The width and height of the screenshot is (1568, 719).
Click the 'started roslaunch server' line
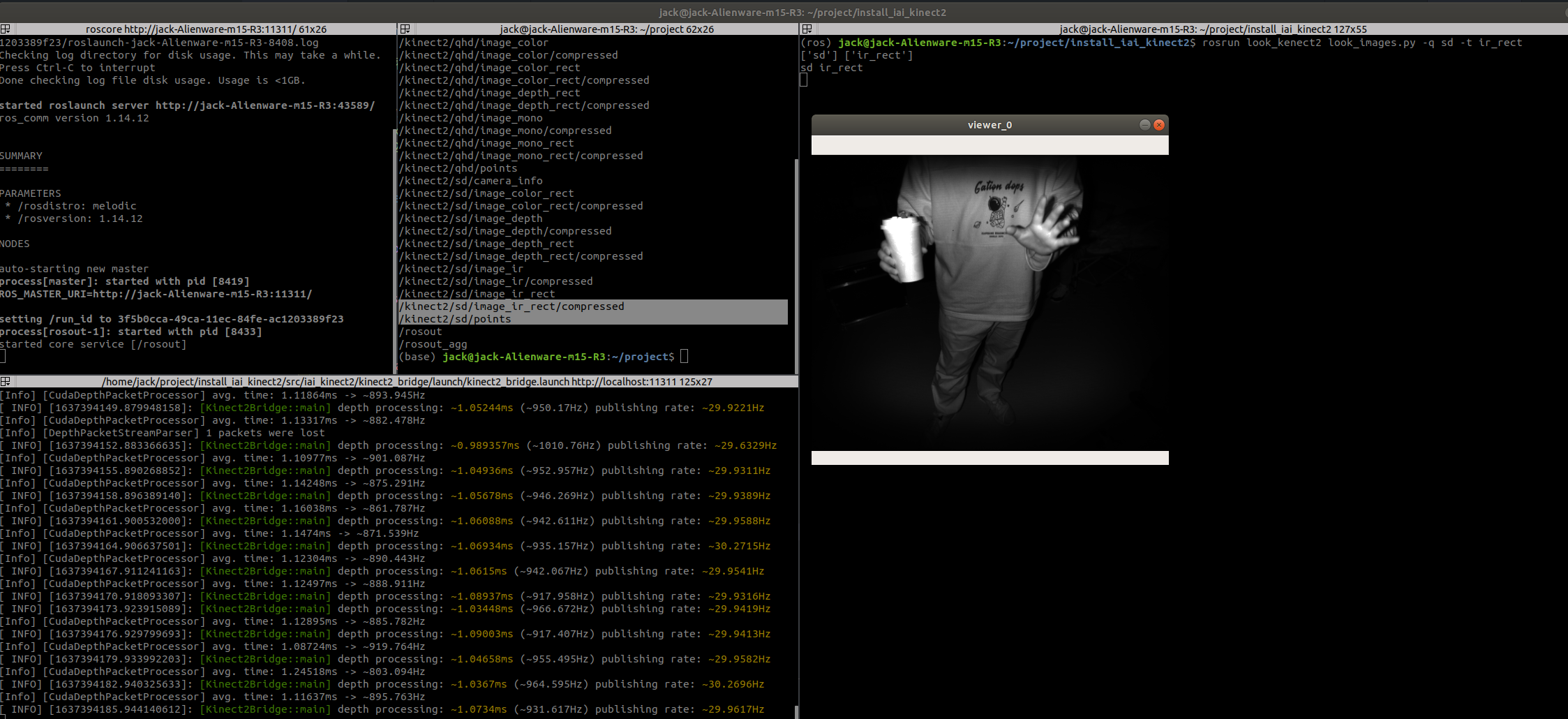188,105
